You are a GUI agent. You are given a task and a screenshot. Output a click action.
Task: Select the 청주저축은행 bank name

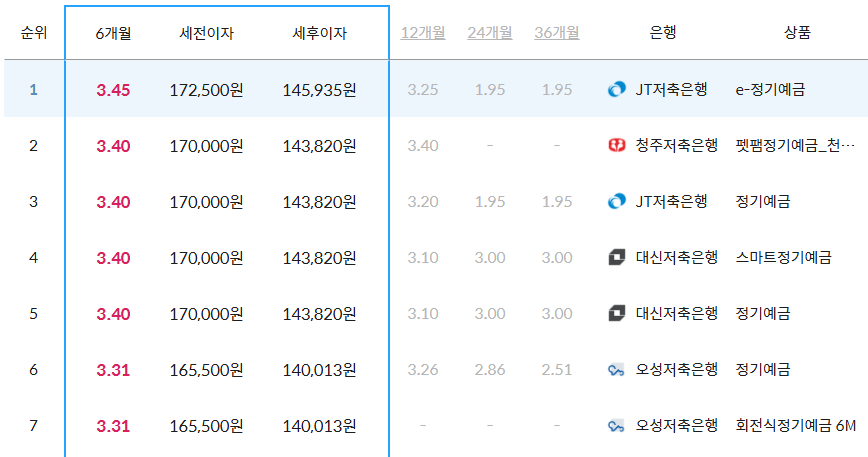(676, 146)
